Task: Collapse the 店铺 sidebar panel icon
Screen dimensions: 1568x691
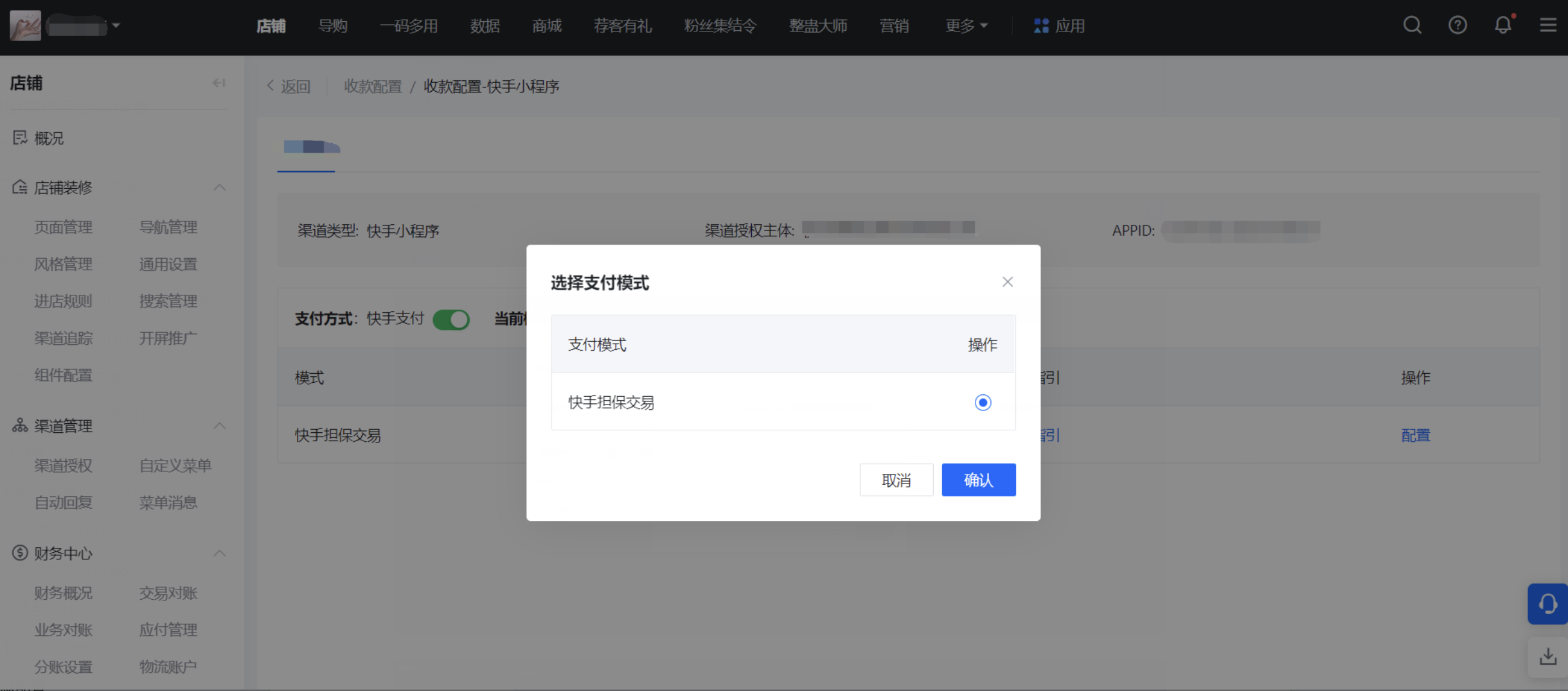Action: point(219,83)
